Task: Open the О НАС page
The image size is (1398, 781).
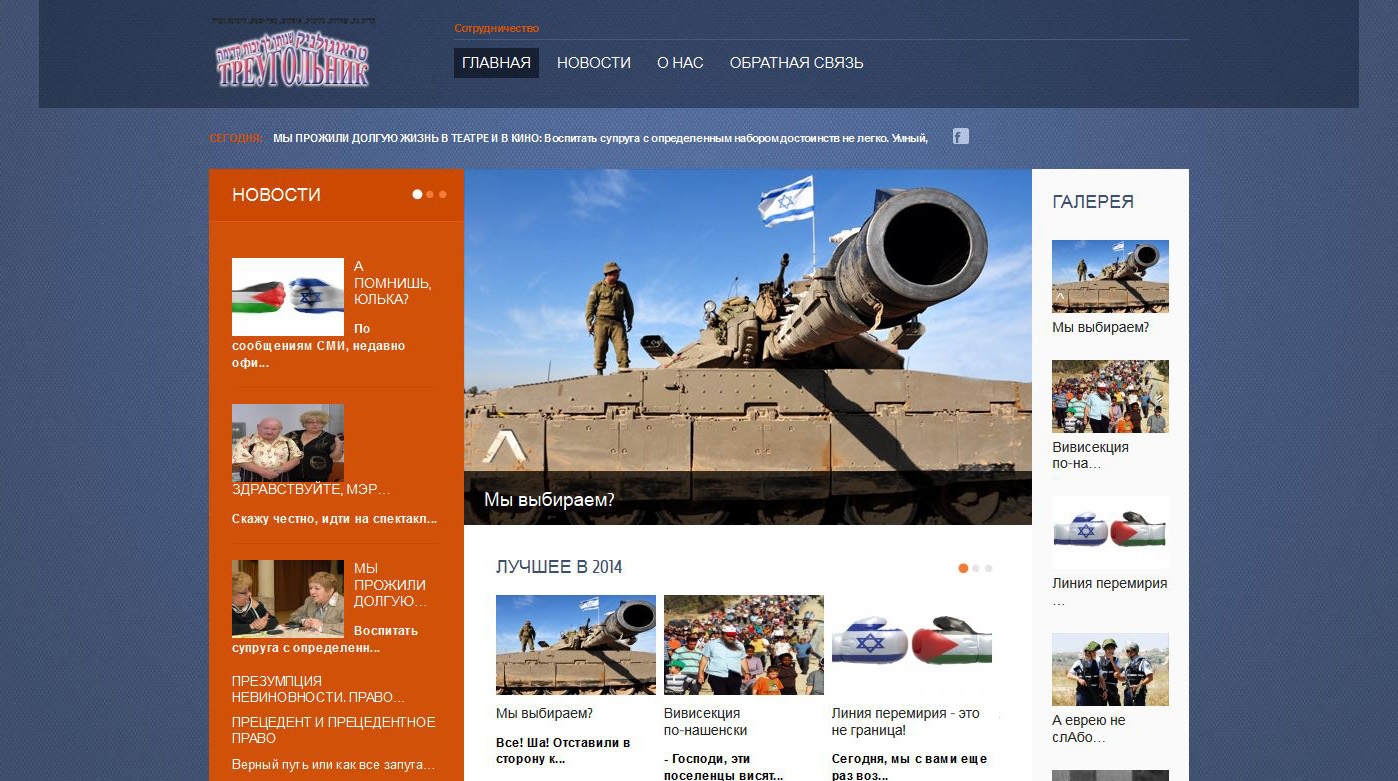Action: click(680, 63)
